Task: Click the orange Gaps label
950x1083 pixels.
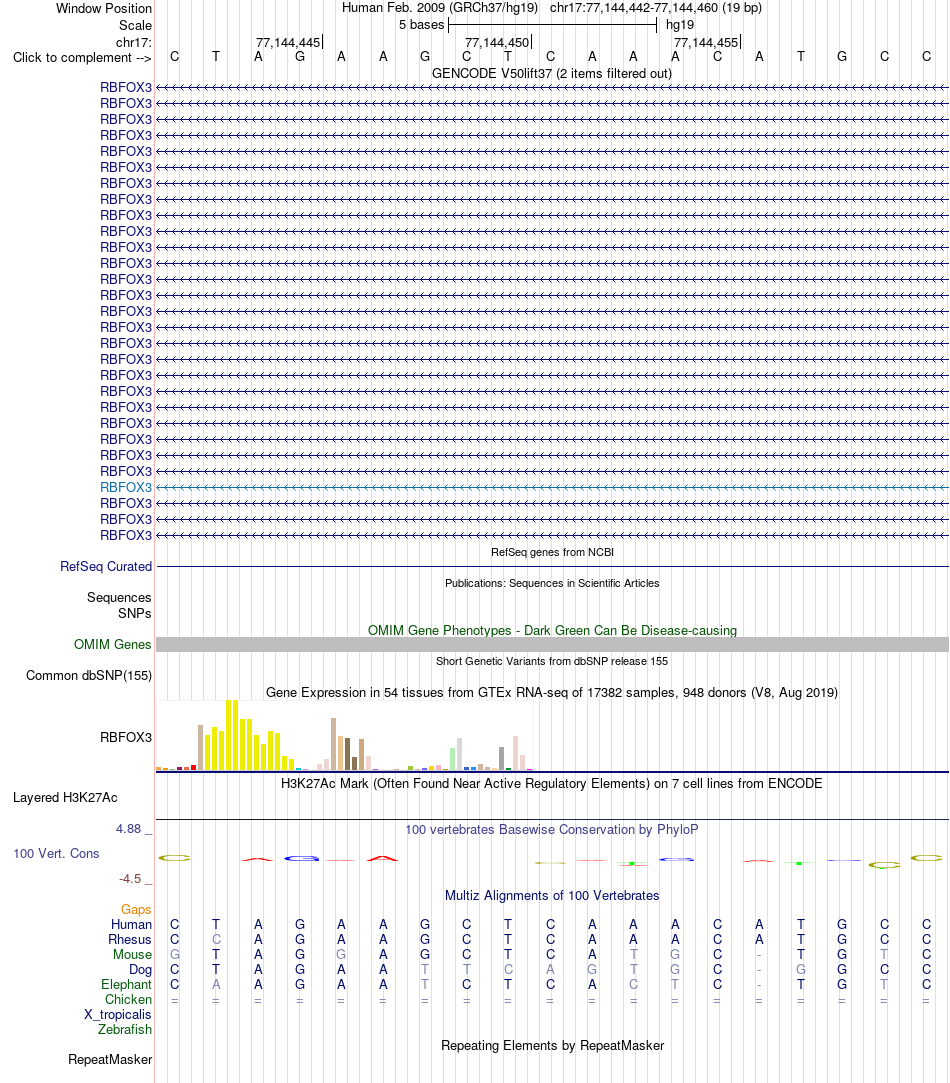Action: point(136,910)
